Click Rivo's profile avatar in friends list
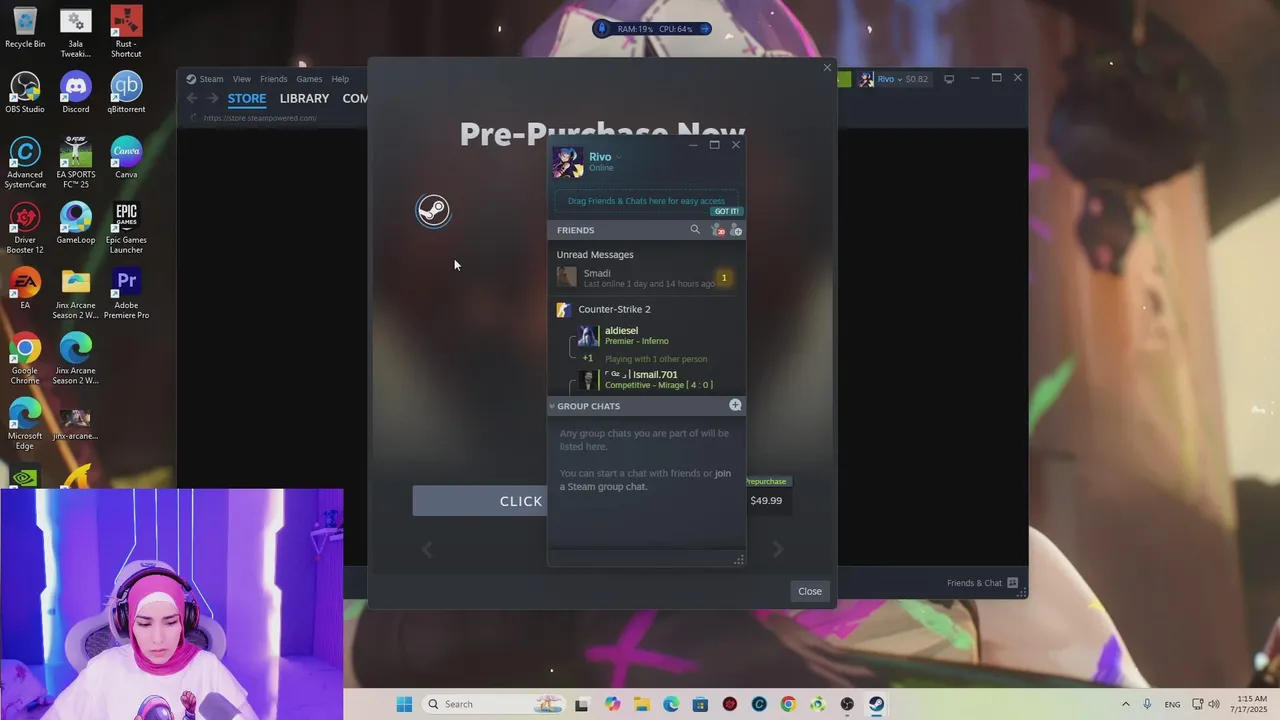 point(567,162)
